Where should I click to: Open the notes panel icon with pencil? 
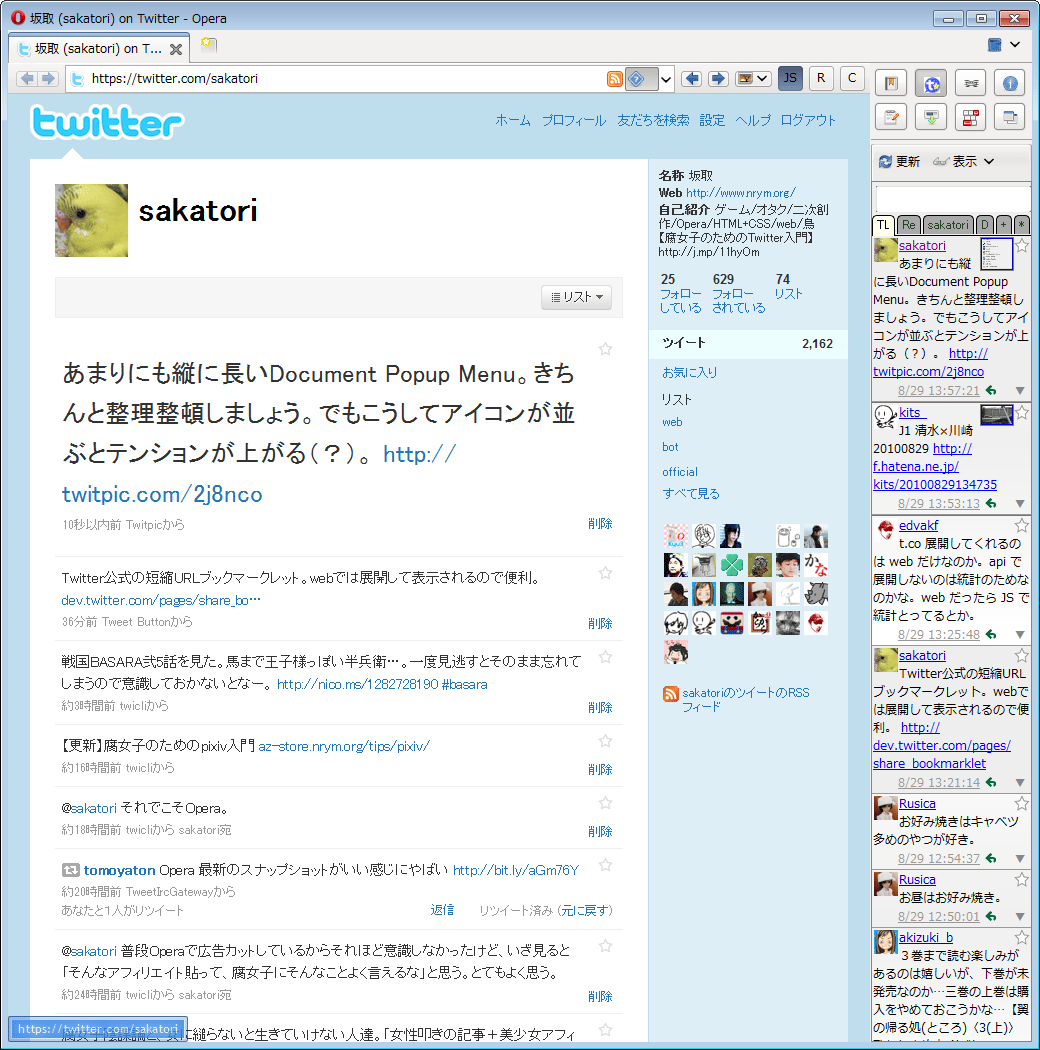click(x=891, y=117)
